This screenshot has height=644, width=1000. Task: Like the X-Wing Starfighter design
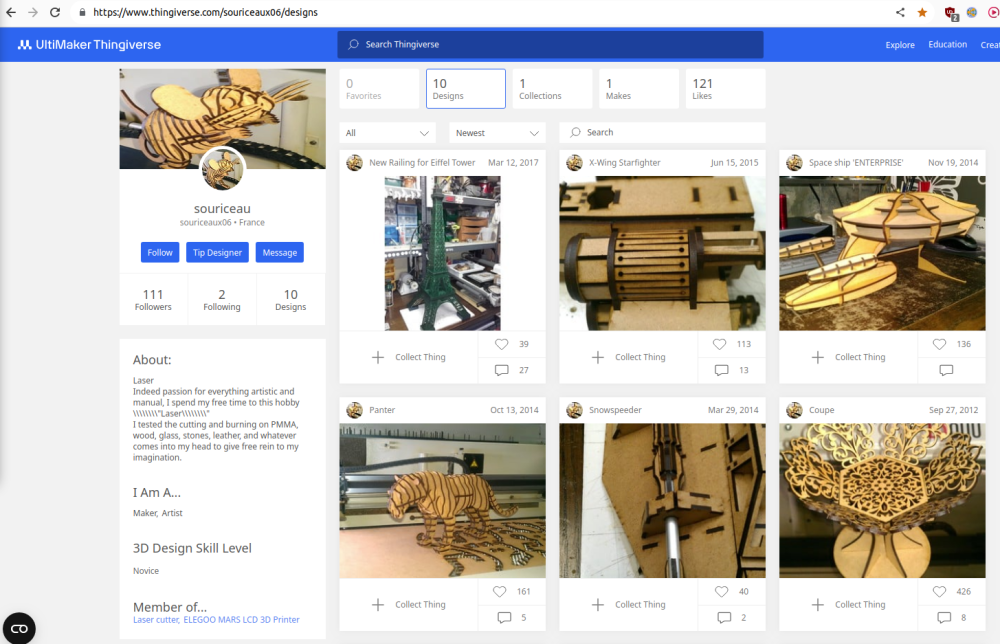click(x=719, y=344)
